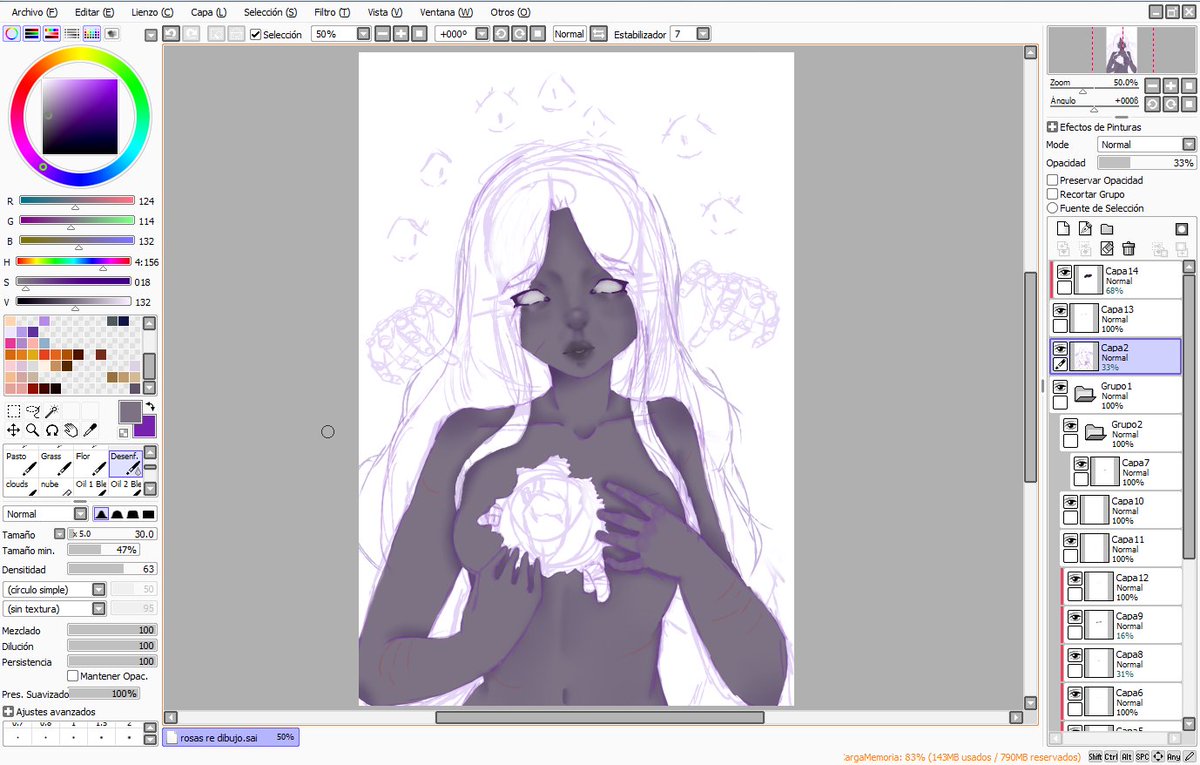The width and height of the screenshot is (1200, 765).
Task: Open the Capa menu
Action: pyautogui.click(x=208, y=12)
